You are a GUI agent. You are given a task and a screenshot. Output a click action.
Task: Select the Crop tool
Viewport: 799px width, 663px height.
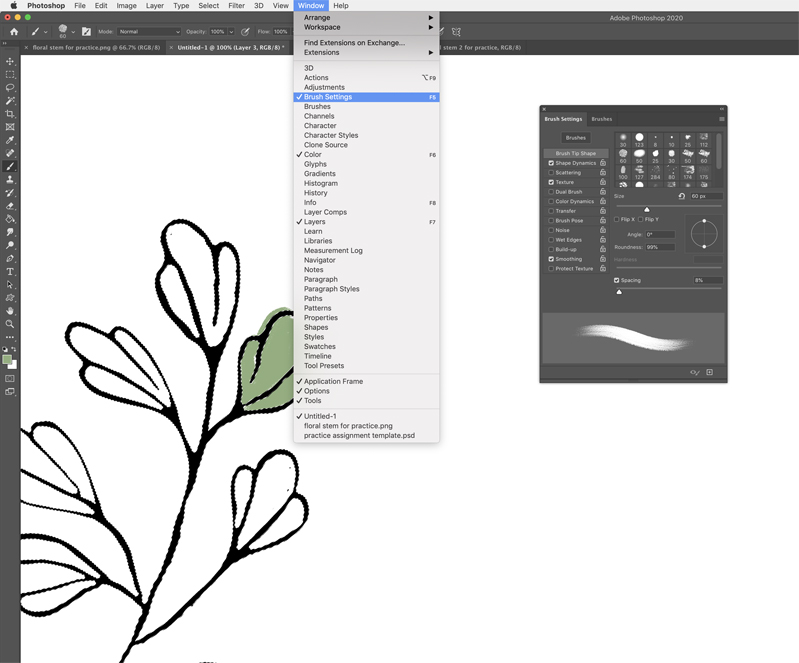tap(10, 114)
